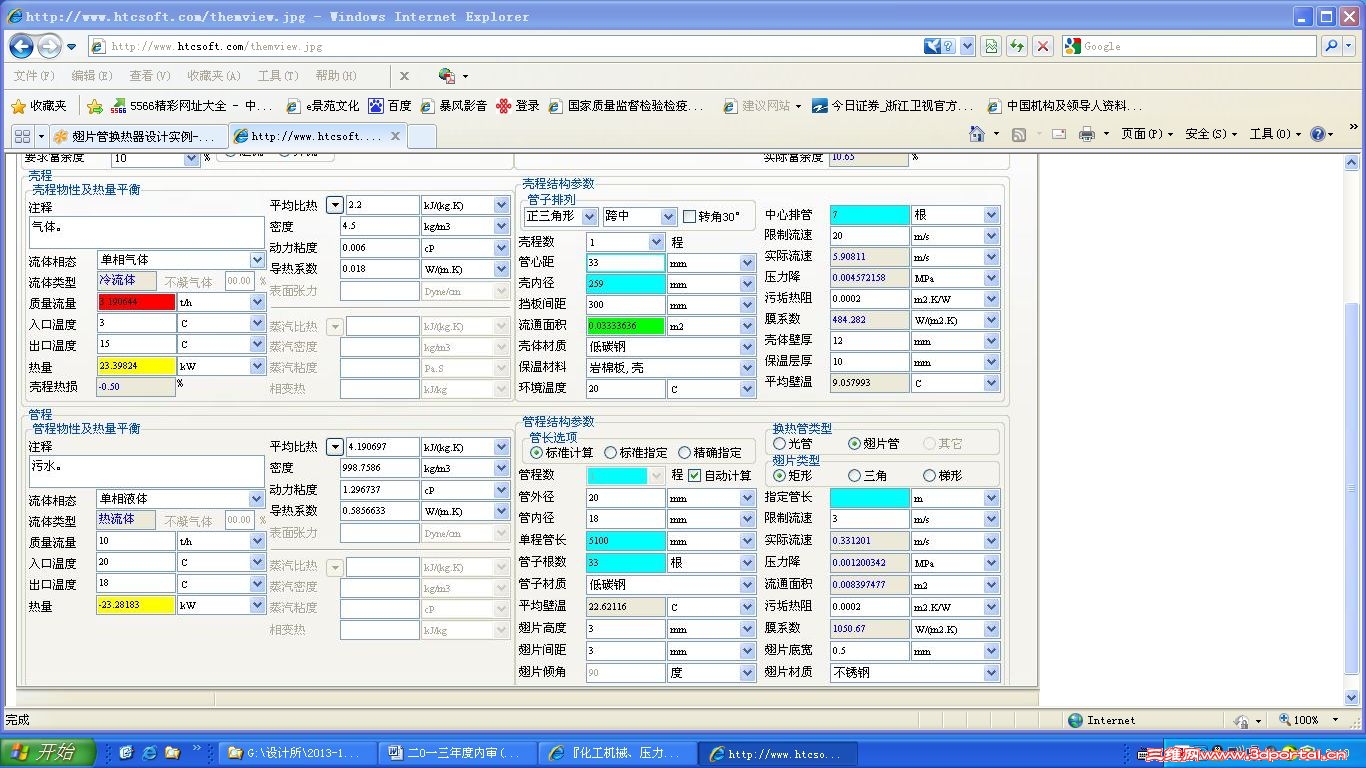Select the 光管 tube type radio
The width and height of the screenshot is (1366, 768).
pyautogui.click(x=780, y=443)
